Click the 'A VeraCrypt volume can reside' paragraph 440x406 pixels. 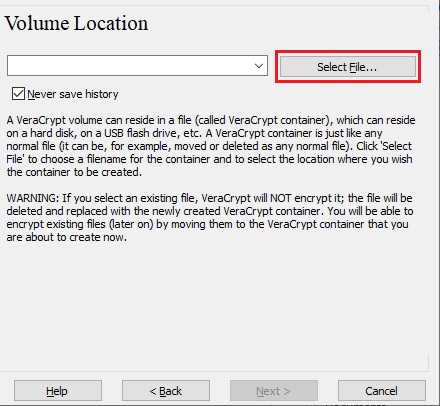tap(210, 146)
